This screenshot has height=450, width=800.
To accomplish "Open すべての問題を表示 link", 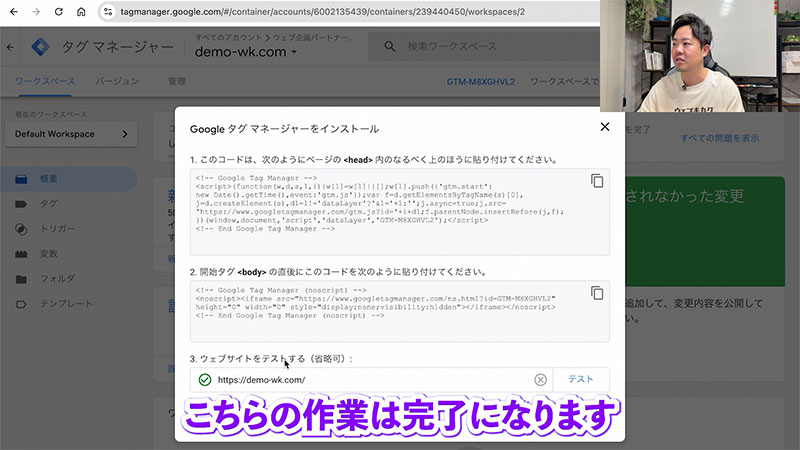I will click(719, 138).
